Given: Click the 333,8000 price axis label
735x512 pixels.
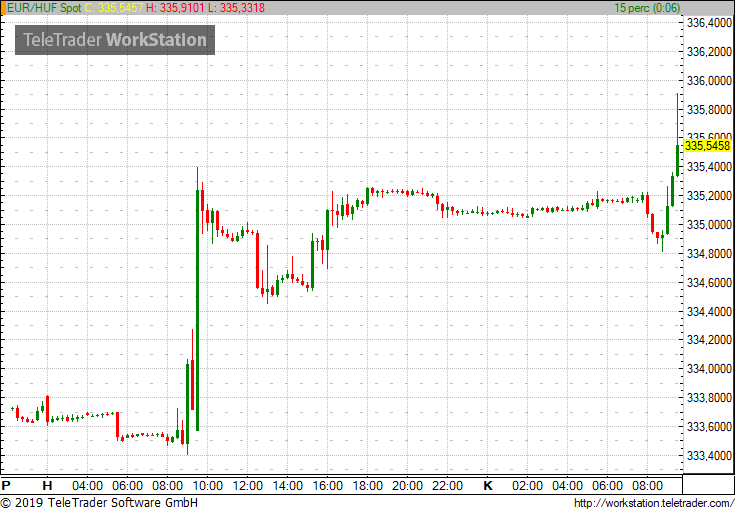Looking at the screenshot, I should coord(708,398).
